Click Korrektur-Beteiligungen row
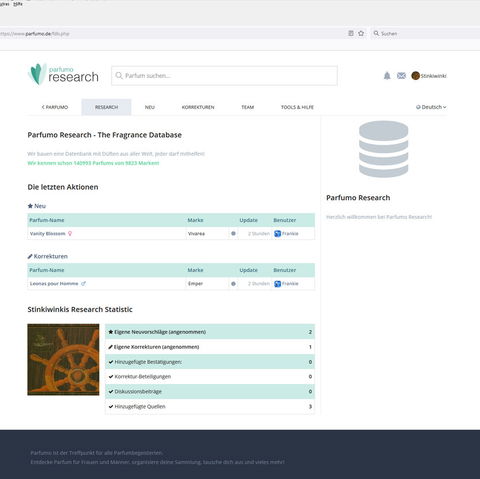Image resolution: width=480 pixels, height=479 pixels. pos(210,377)
